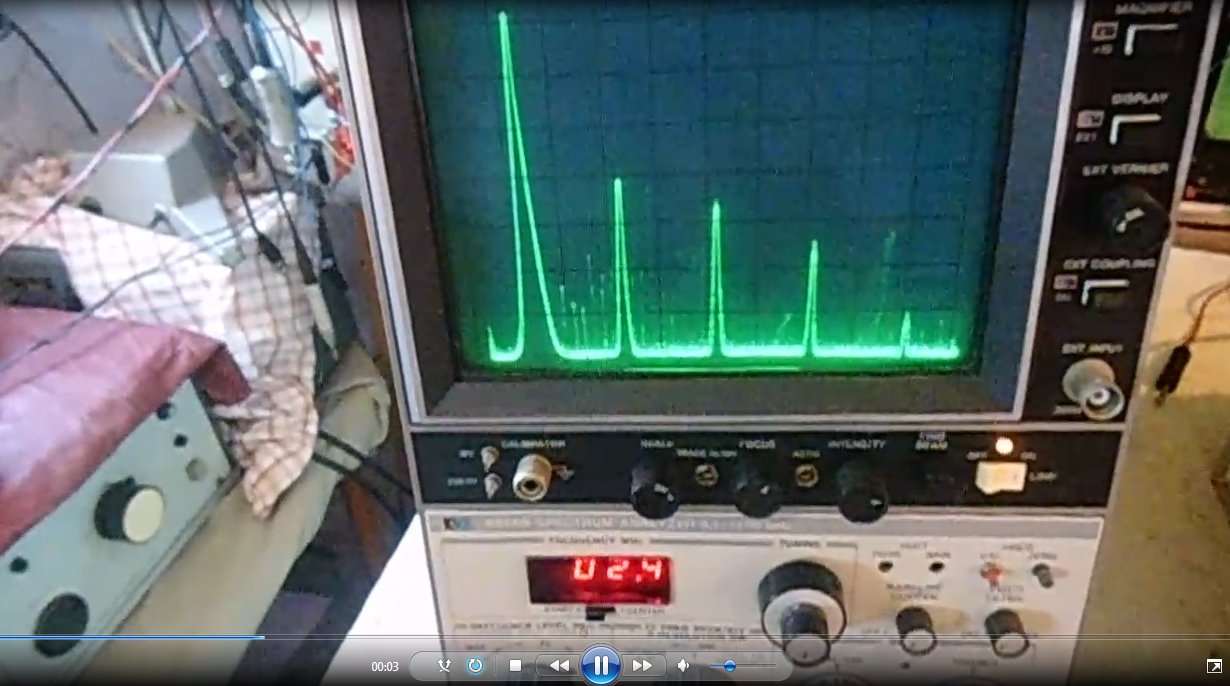Mute the player sound
Viewport: 1230px width, 686px height.
pyautogui.click(x=684, y=665)
